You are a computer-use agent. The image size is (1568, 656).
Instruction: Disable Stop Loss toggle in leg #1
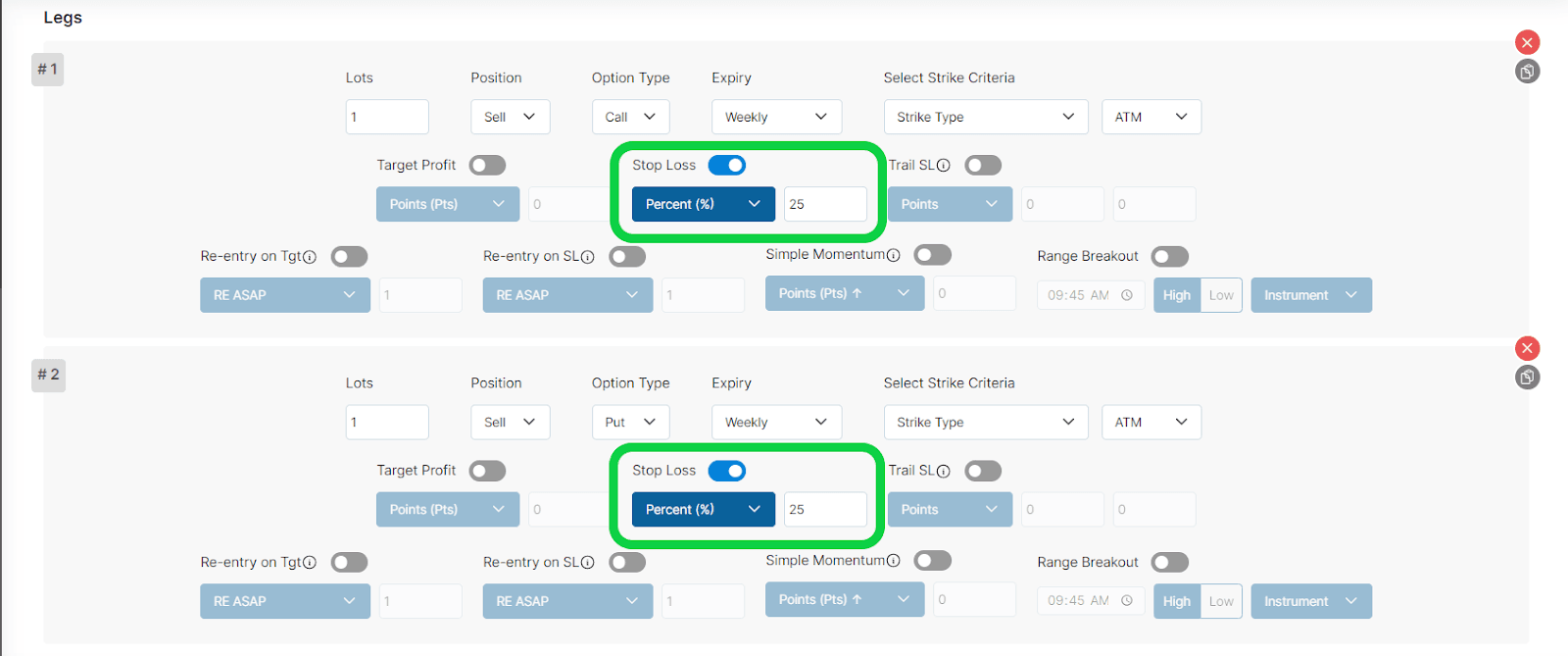click(727, 166)
